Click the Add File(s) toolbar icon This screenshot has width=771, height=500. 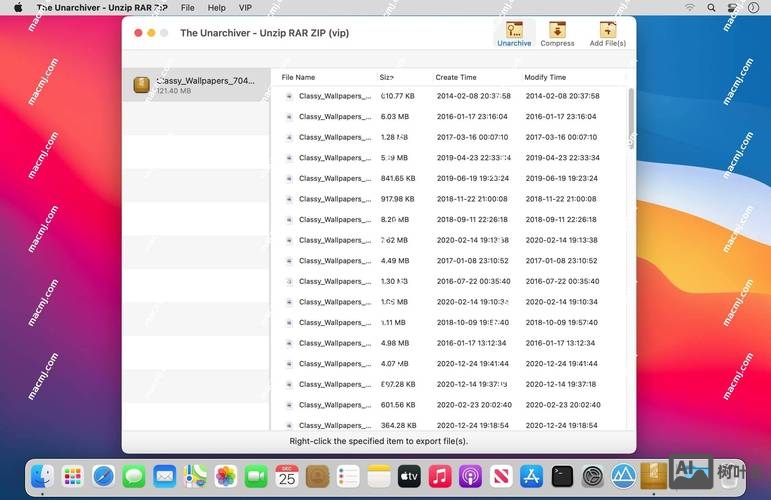[607, 32]
